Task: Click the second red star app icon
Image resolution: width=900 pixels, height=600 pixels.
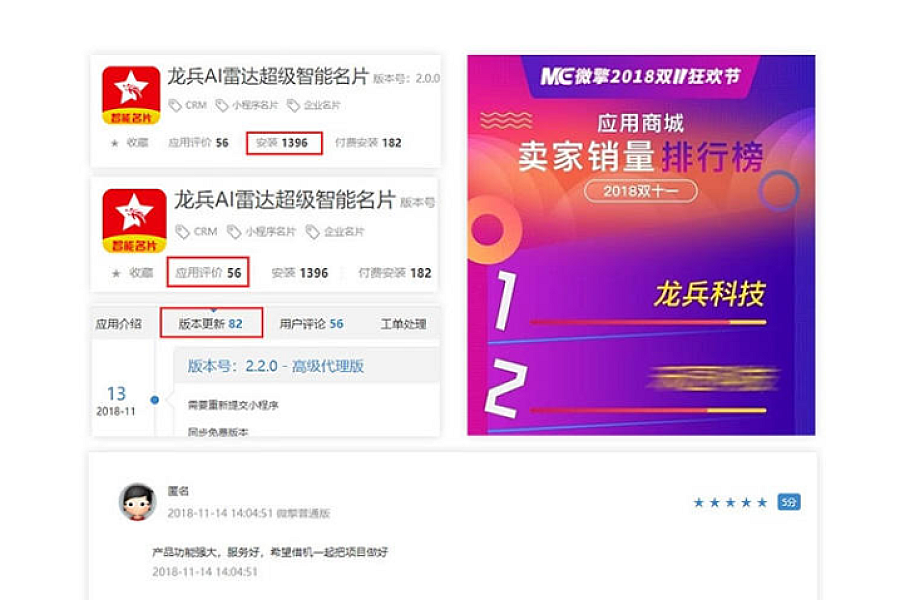Action: point(134,221)
